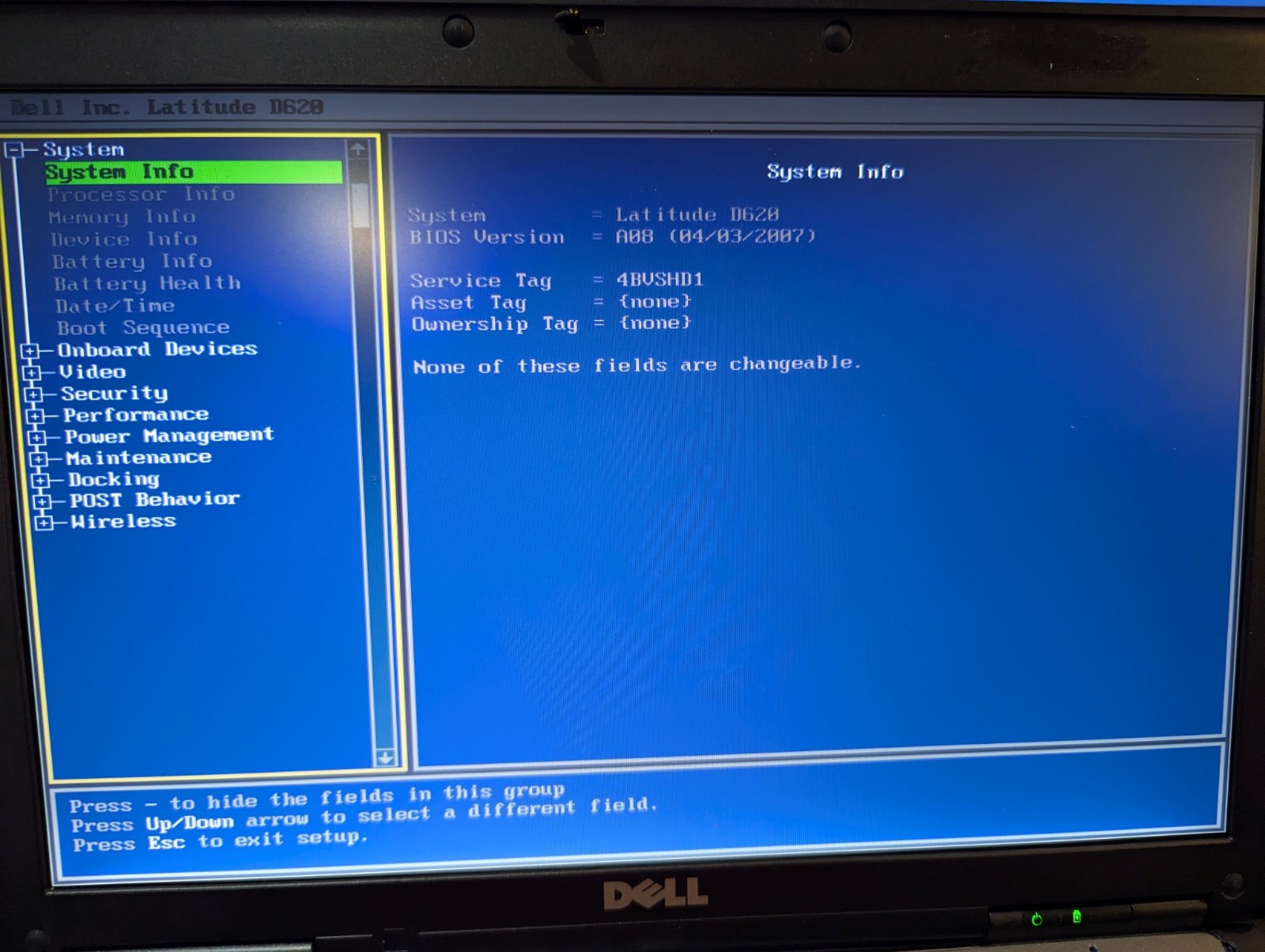
Task: Click the System Info panel heading
Action: (x=835, y=172)
